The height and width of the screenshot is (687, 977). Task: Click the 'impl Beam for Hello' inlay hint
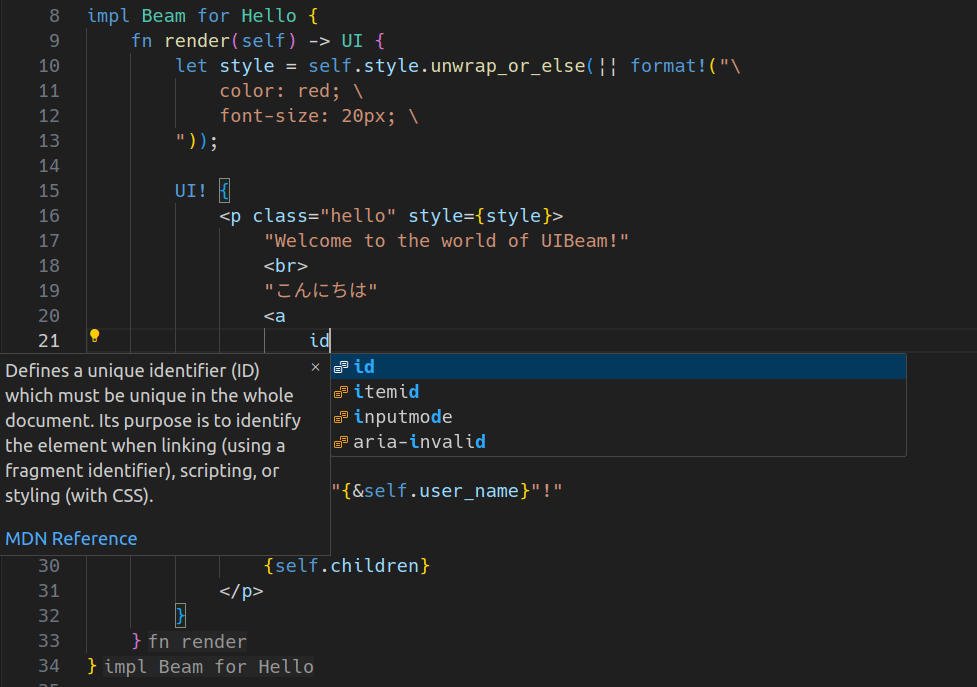[x=209, y=666]
